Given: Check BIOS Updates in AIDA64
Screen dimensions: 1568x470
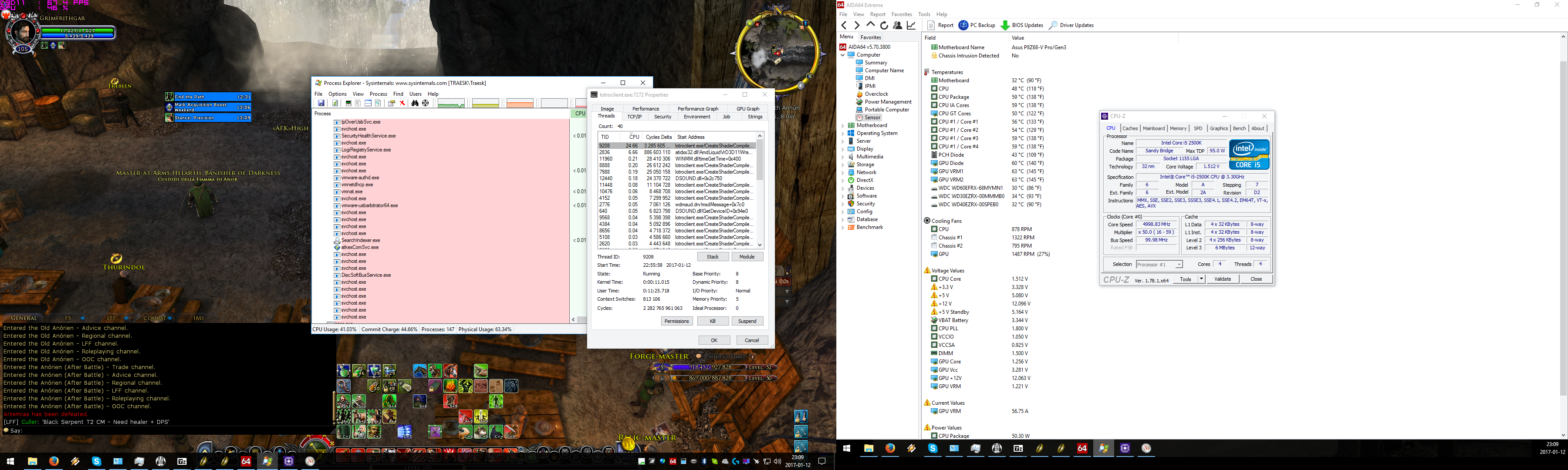Looking at the screenshot, I should click(1022, 25).
